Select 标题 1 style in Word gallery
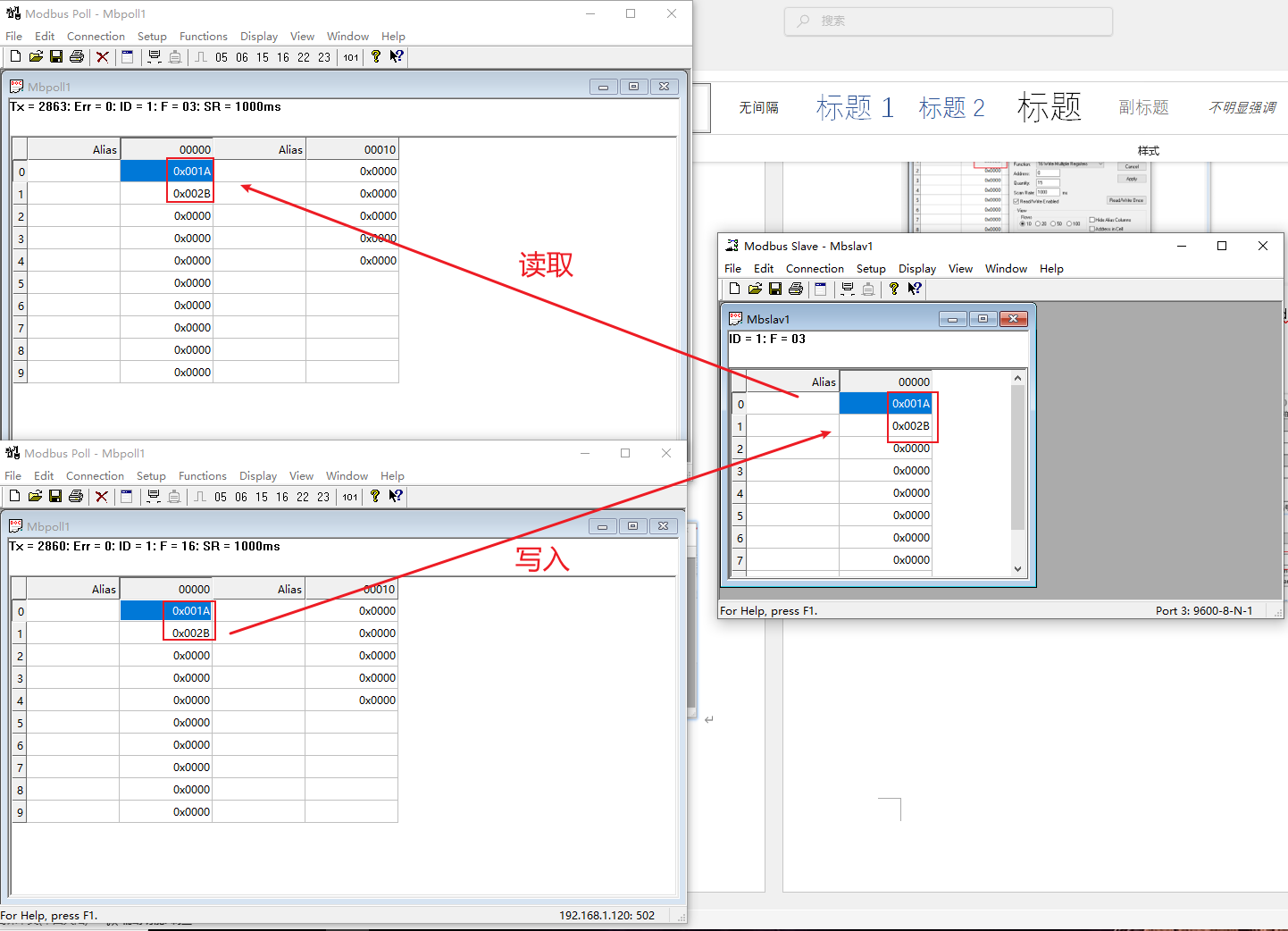The width and height of the screenshot is (1288, 931). point(855,107)
